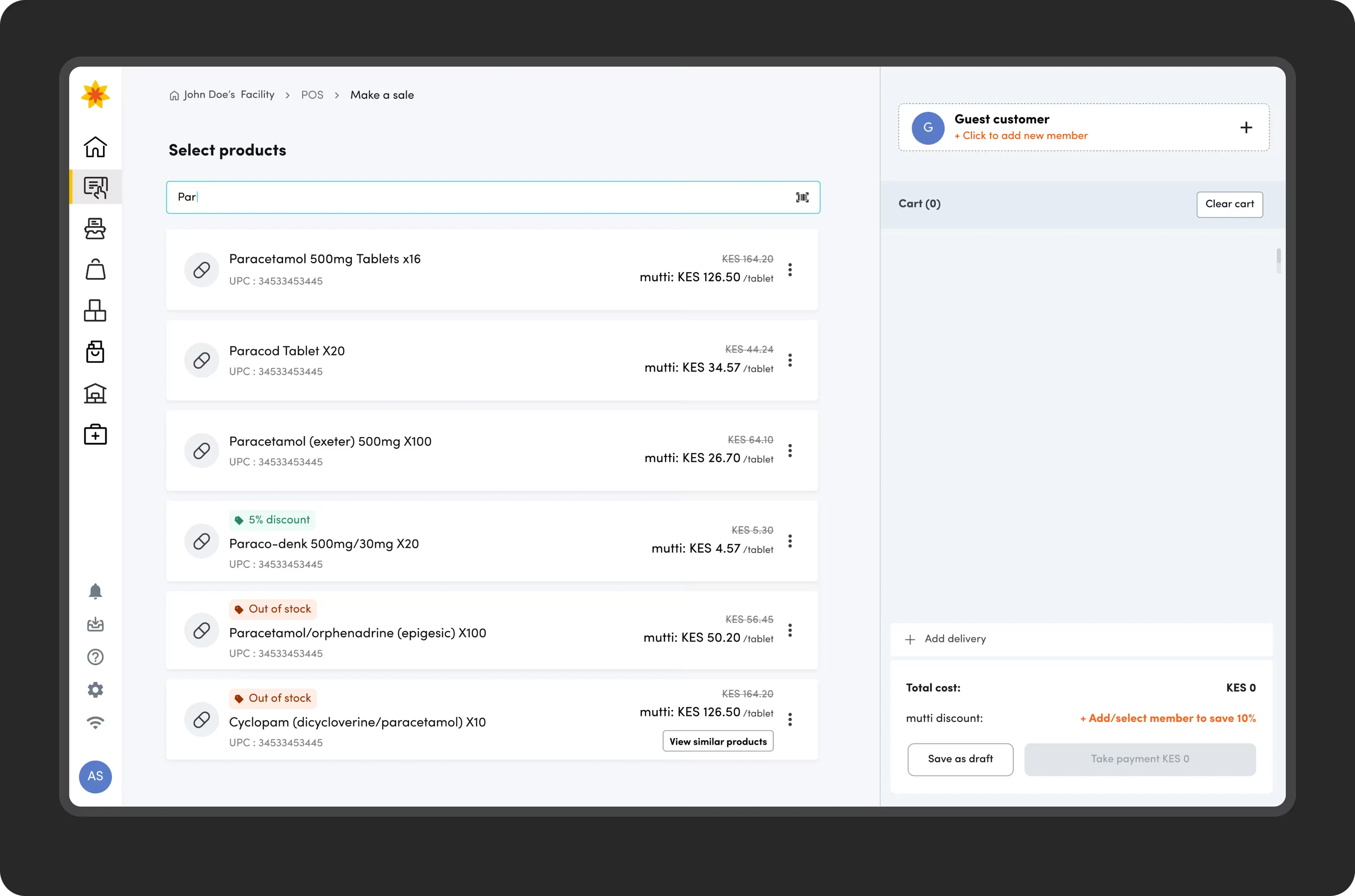Image resolution: width=1355 pixels, height=896 pixels.
Task: Open the sidebar clipboard bag with smile icon
Action: [95, 351]
